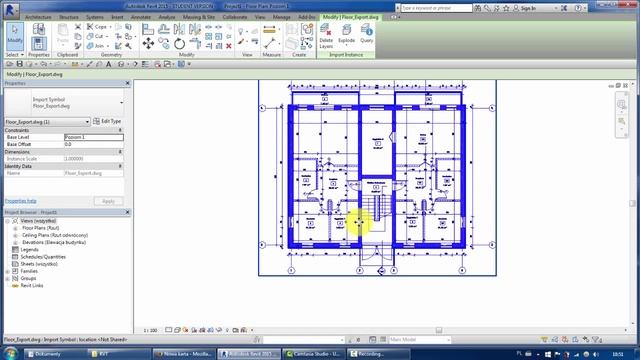Click the selection filter icon in status bar
The width and height of the screenshot is (640, 360).
[597, 340]
